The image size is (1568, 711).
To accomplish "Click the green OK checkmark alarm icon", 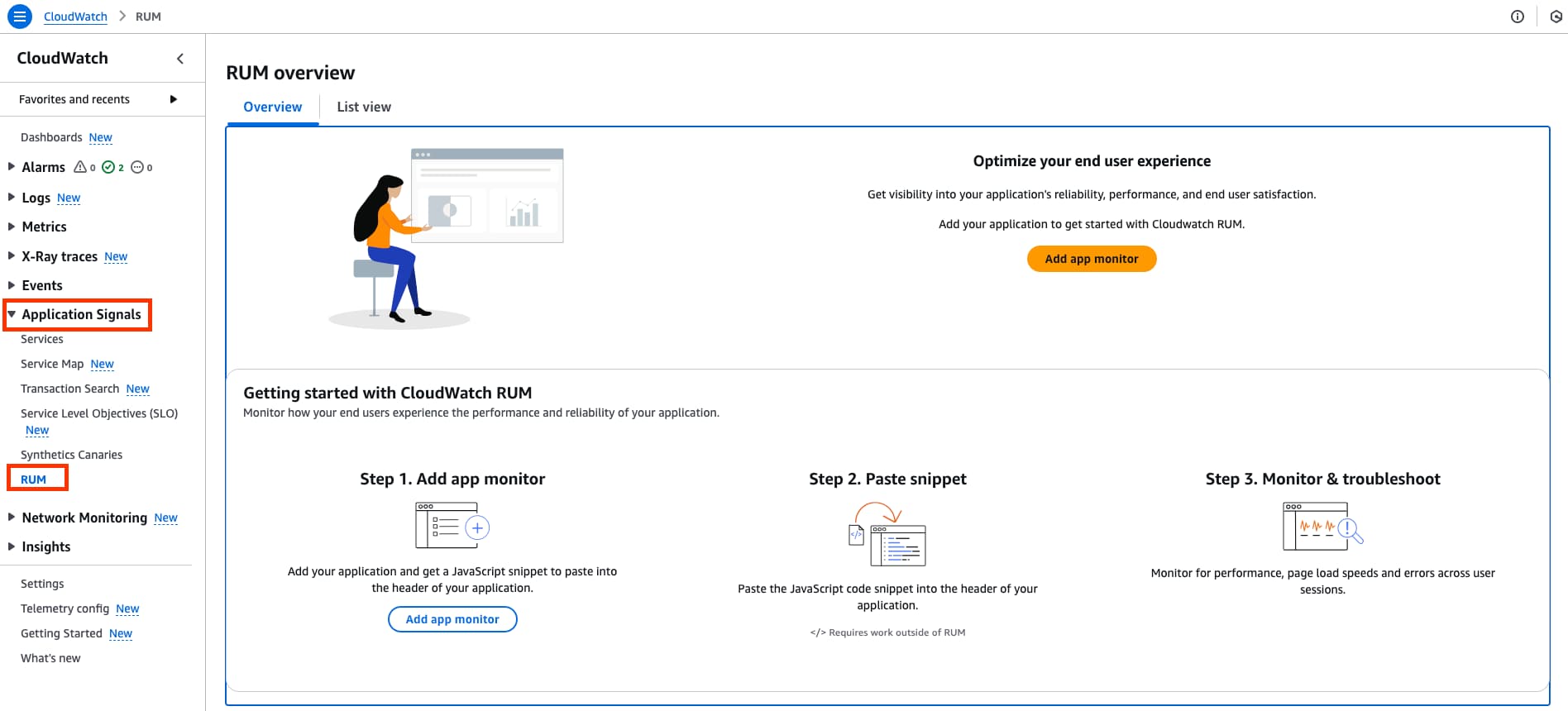I will coord(108,167).
